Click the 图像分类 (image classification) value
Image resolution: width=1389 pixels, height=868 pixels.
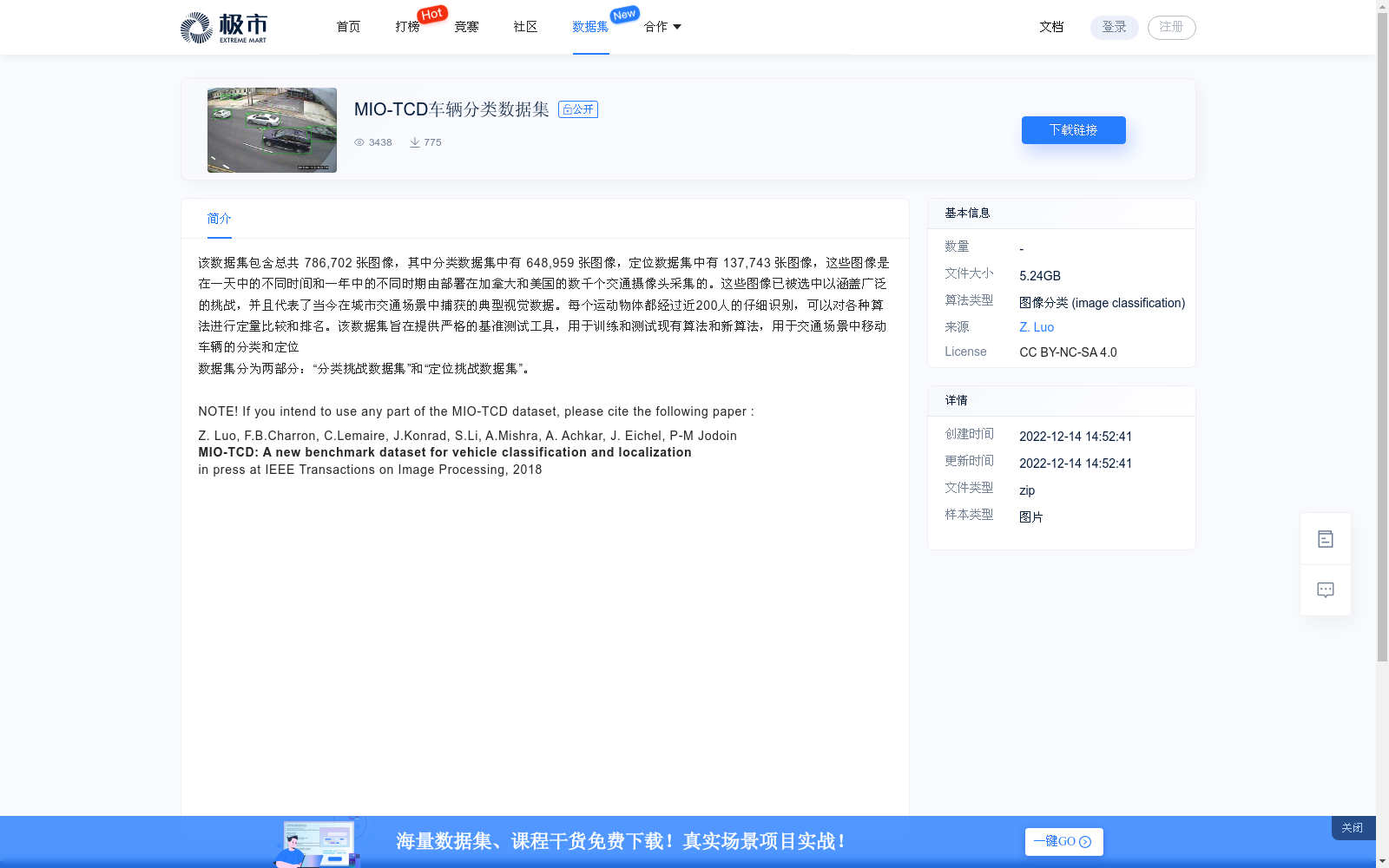pyautogui.click(x=1102, y=303)
